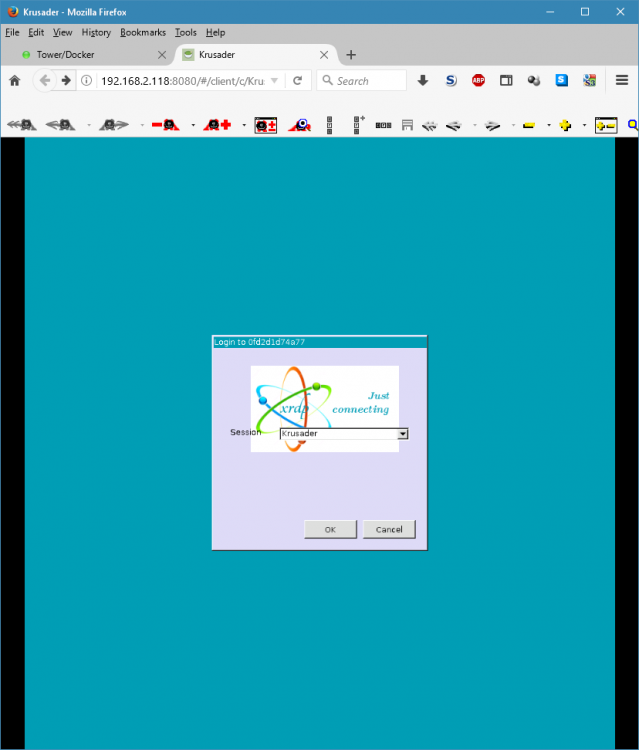The image size is (639, 750).
Task: Open the Bookmarks menu
Action: [x=143, y=32]
